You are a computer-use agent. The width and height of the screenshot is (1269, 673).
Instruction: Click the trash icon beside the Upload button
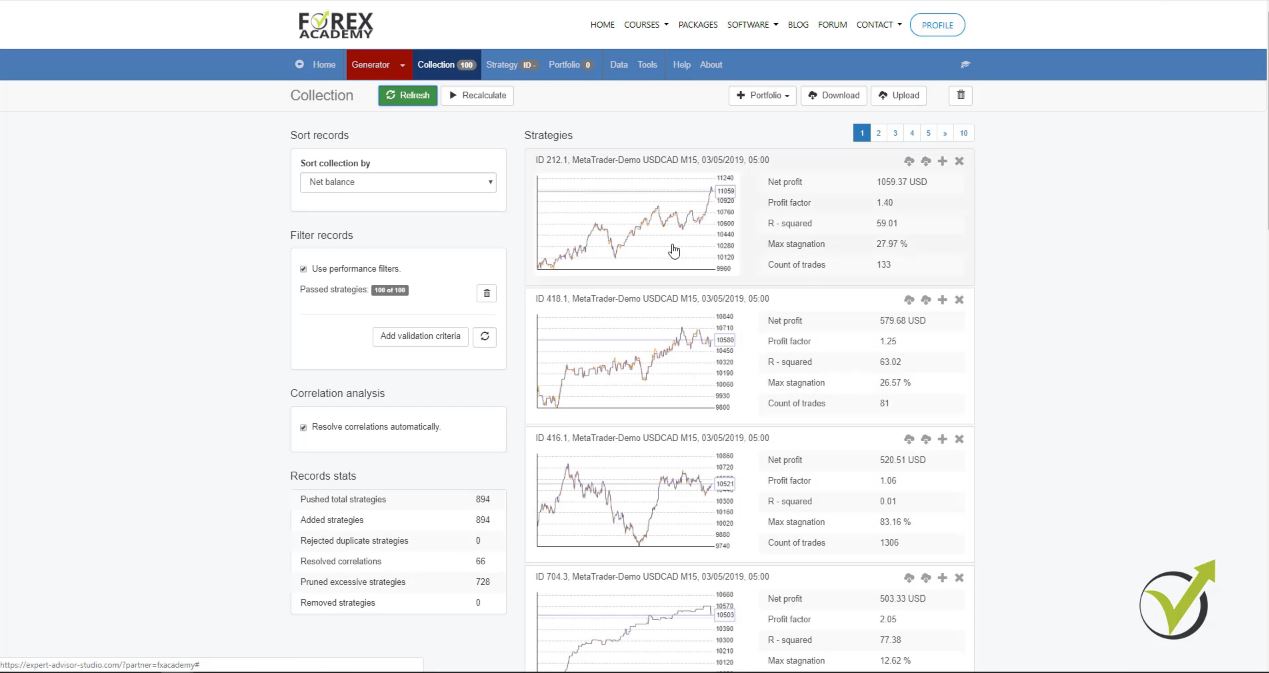(x=961, y=95)
